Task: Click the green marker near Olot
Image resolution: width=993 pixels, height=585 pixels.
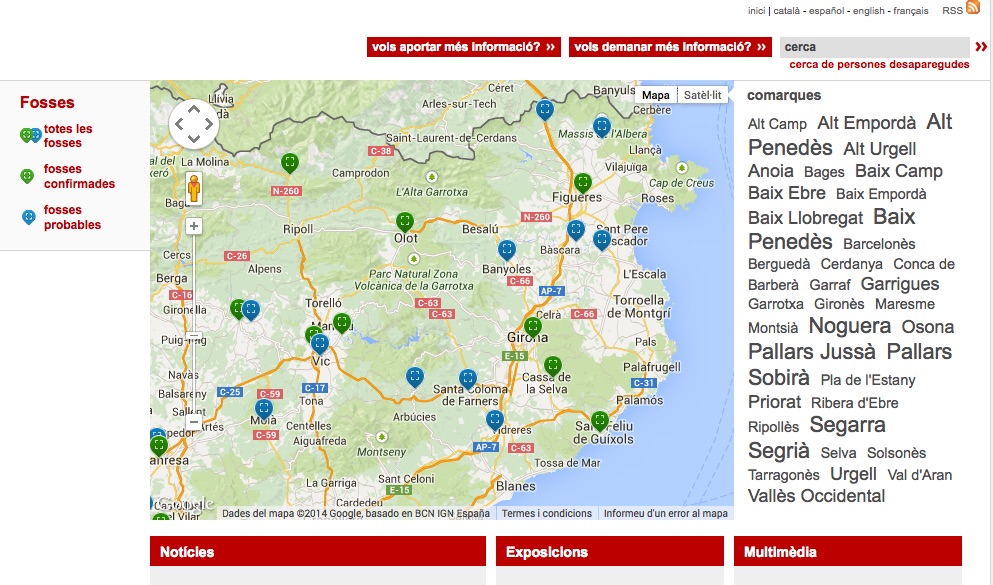Action: 405,222
